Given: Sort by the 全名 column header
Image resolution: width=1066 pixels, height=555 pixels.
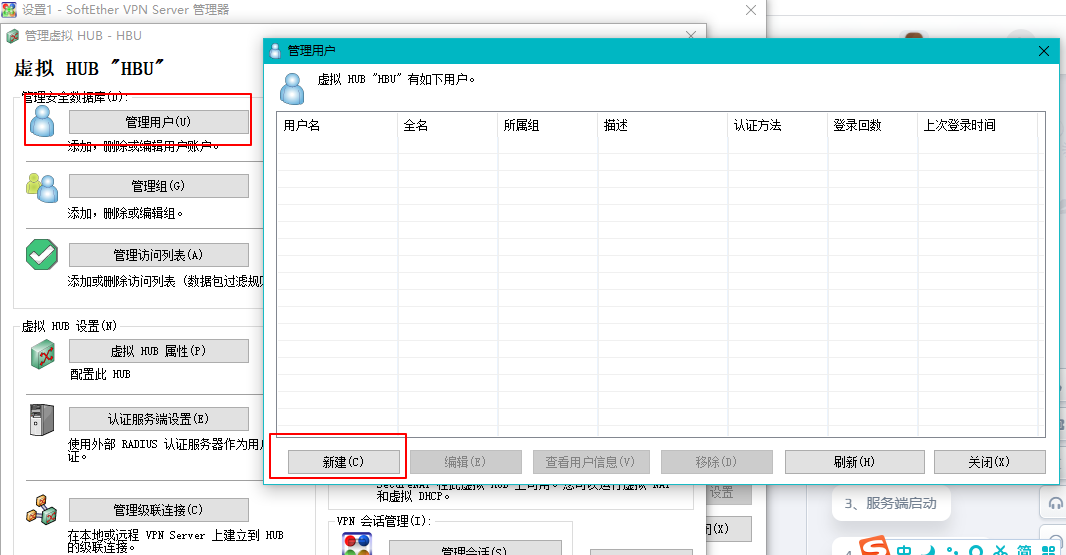Looking at the screenshot, I should pyautogui.click(x=447, y=125).
